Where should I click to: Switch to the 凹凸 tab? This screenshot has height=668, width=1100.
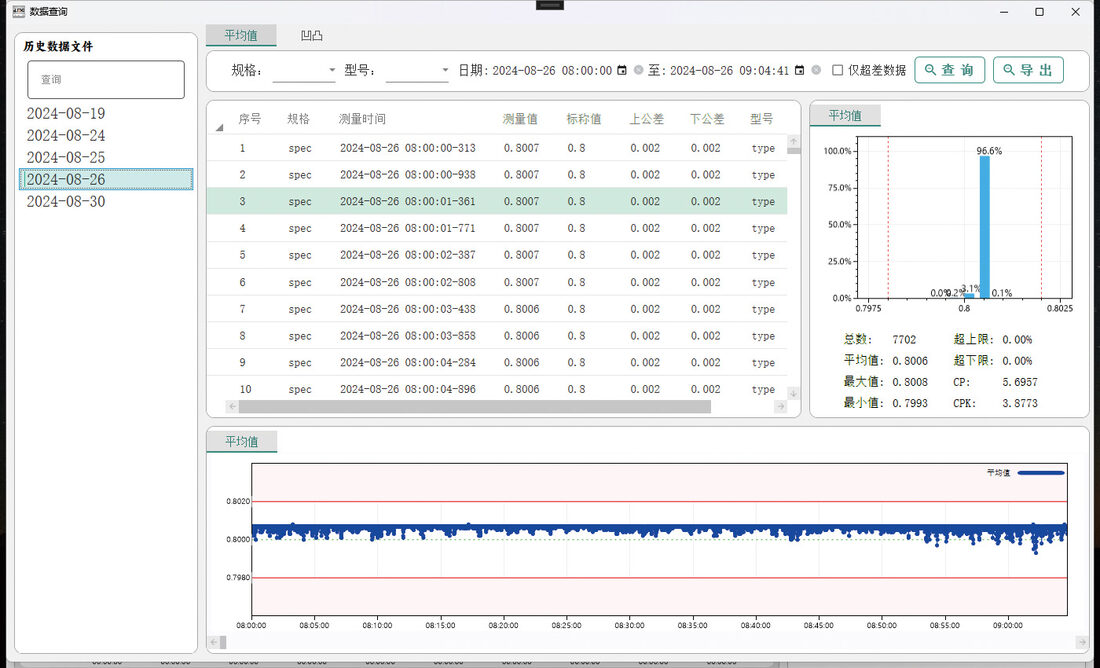(x=311, y=35)
